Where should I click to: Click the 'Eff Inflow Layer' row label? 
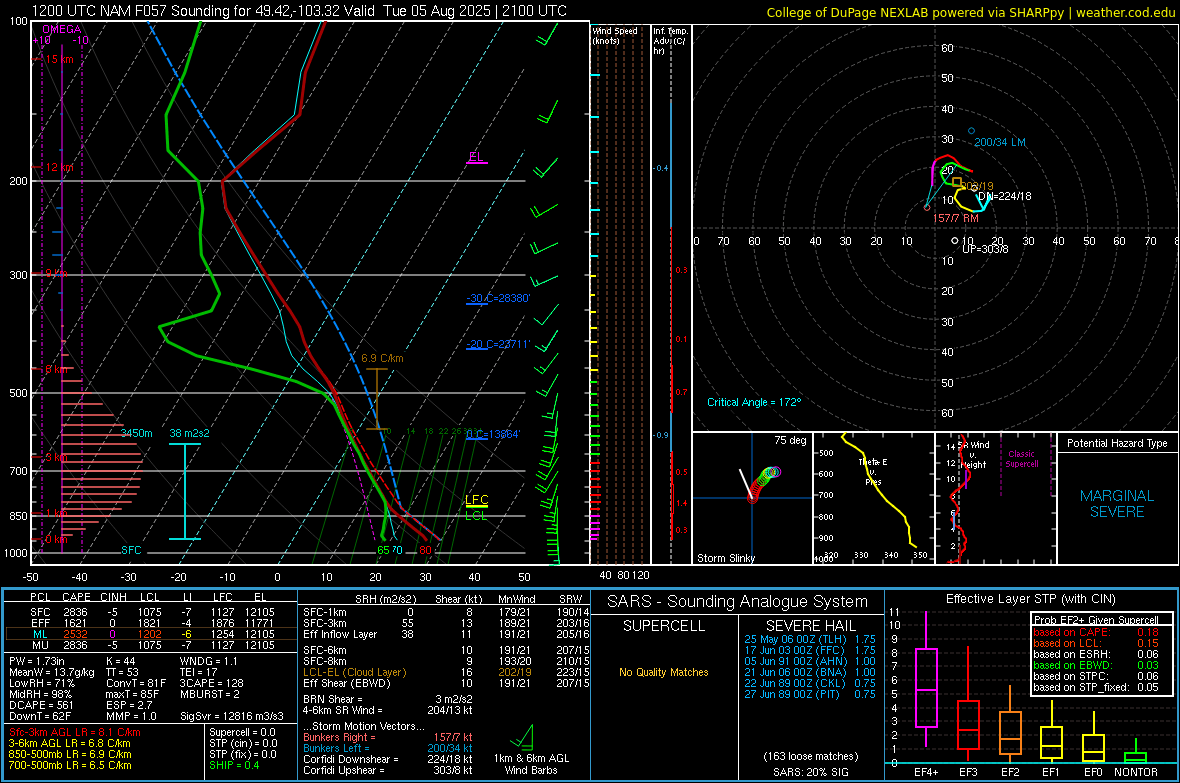pyautogui.click(x=340, y=634)
